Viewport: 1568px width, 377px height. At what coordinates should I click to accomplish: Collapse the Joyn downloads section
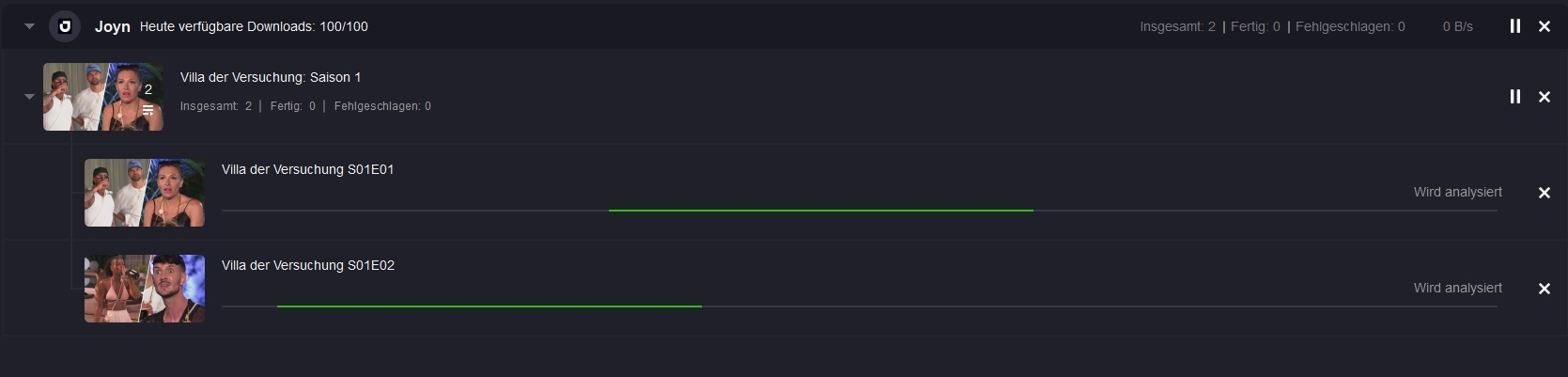click(x=29, y=26)
